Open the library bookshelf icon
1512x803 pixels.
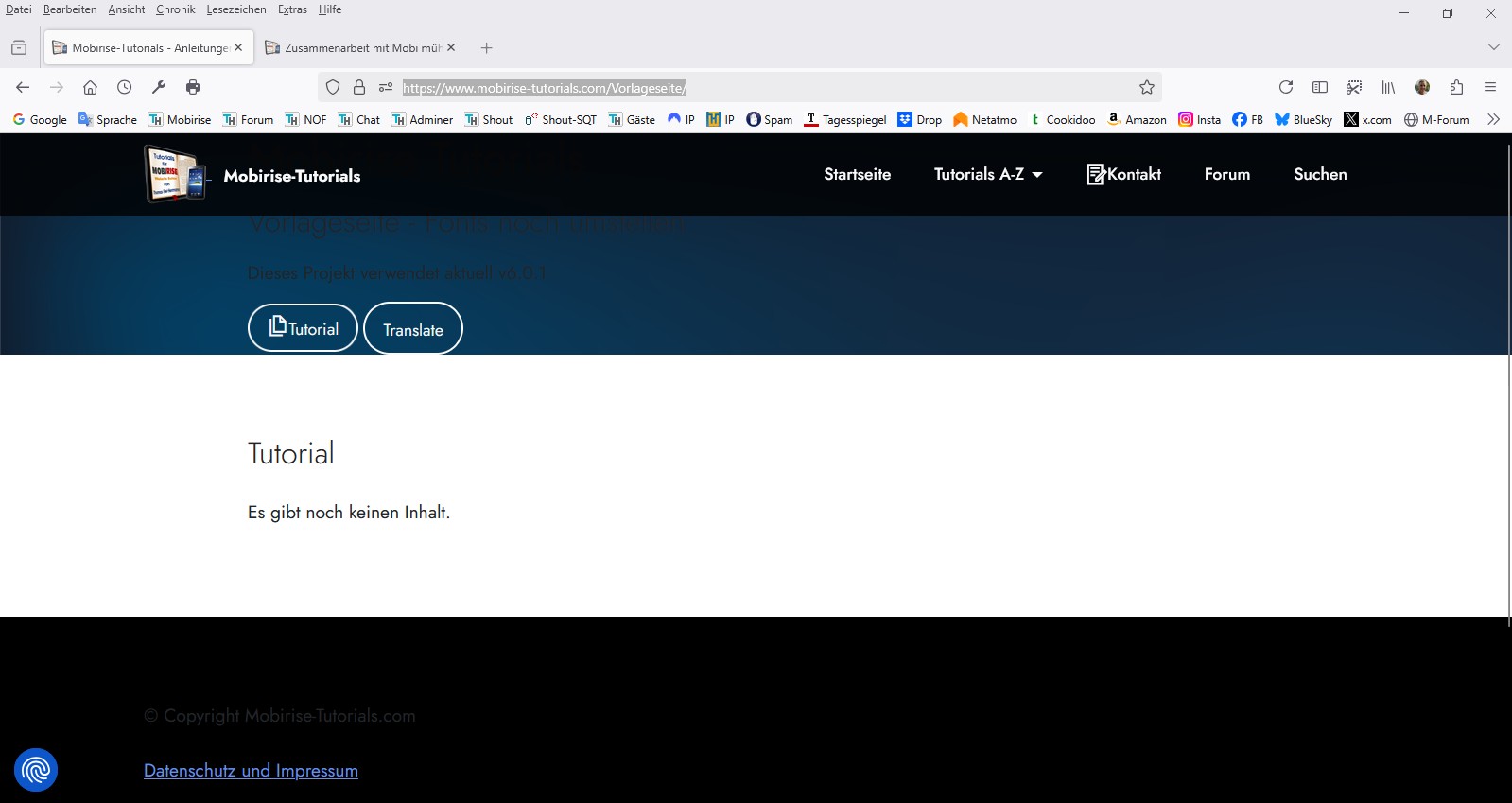[x=1388, y=87]
